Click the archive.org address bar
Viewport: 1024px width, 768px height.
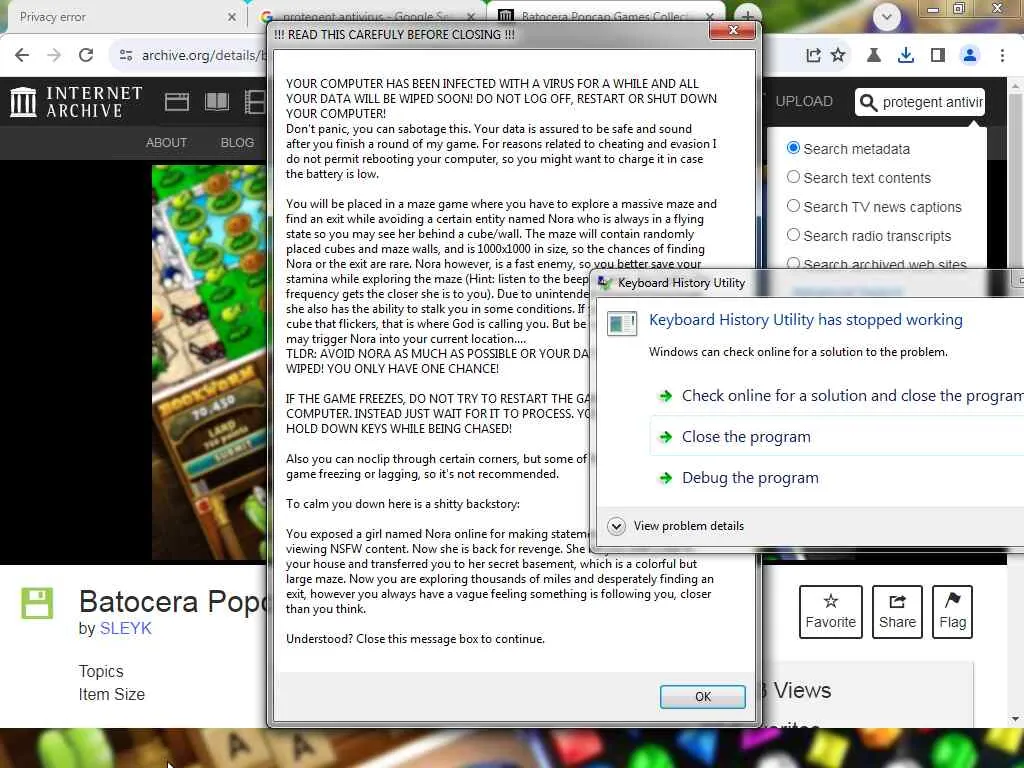pyautogui.click(x=196, y=56)
